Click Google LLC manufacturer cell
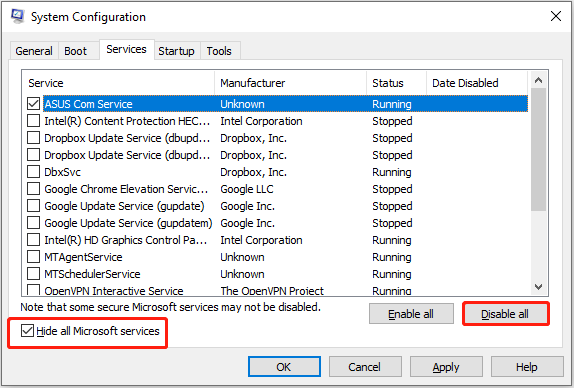 (247, 189)
